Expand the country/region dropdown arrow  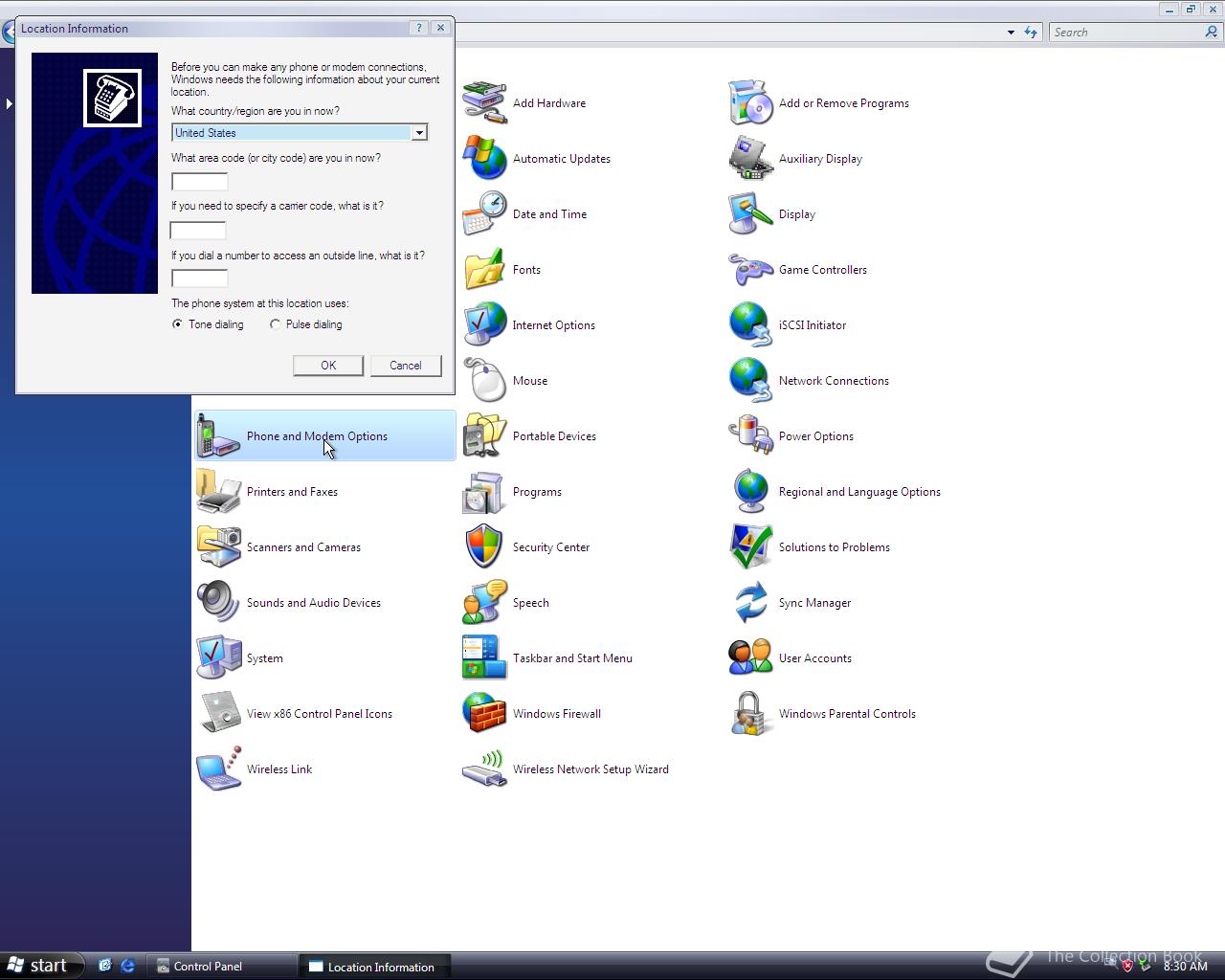coord(418,133)
